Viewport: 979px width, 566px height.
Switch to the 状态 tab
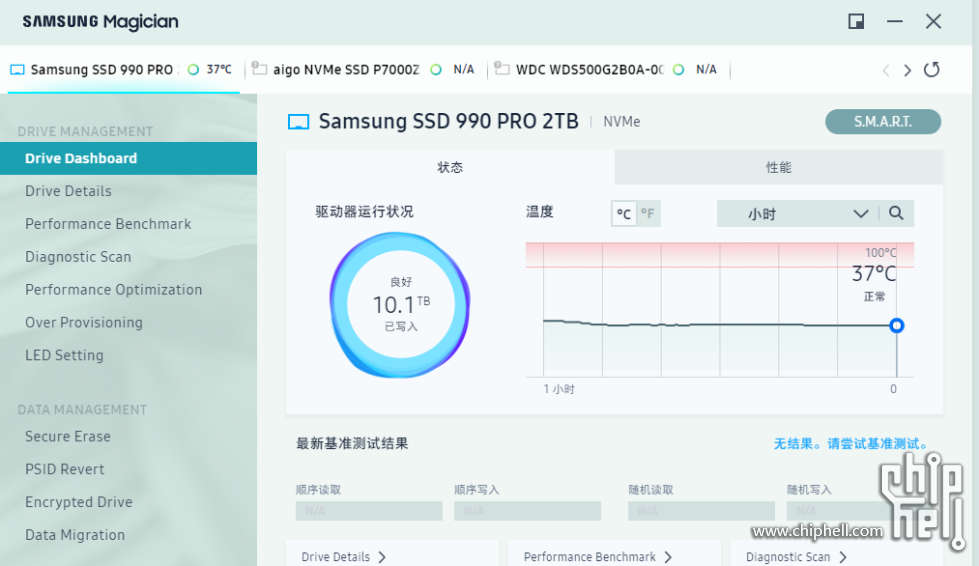coord(450,167)
